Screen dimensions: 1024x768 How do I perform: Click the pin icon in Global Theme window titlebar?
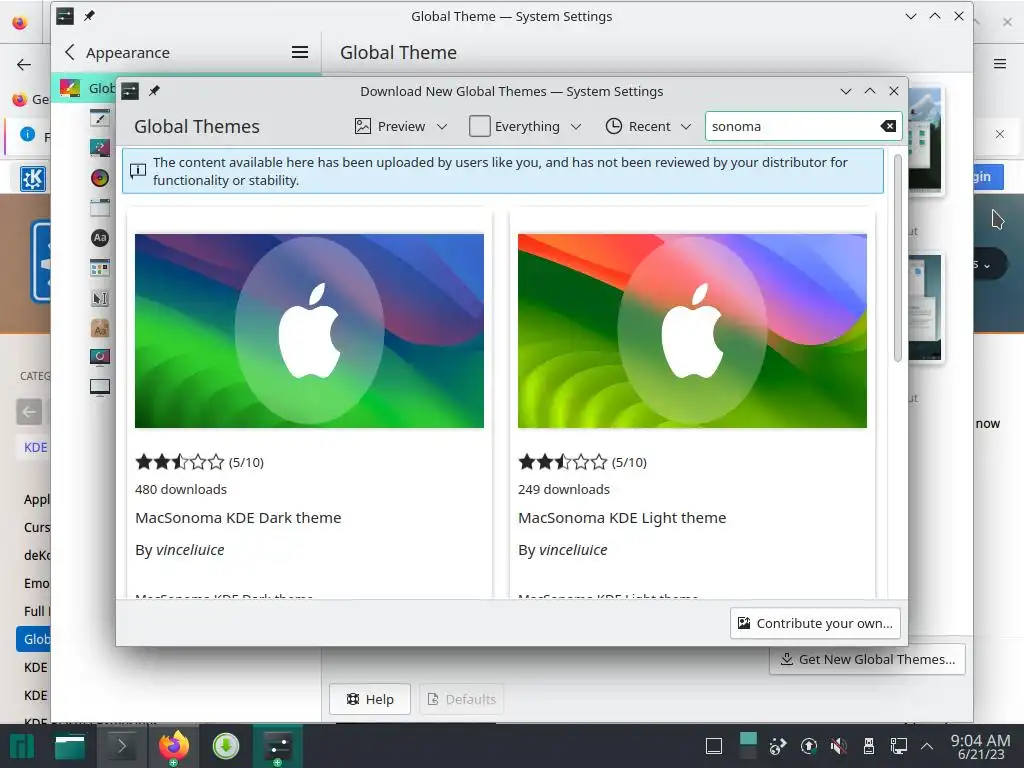coord(89,16)
